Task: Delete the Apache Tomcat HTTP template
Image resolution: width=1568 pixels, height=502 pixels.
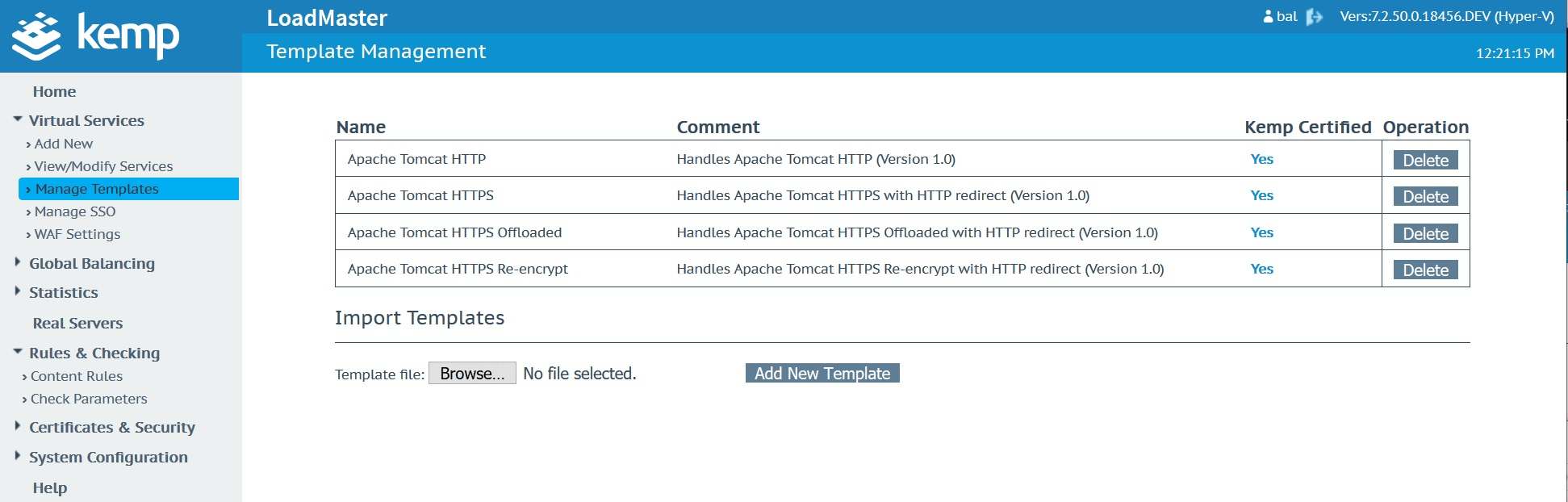Action: 1425,160
